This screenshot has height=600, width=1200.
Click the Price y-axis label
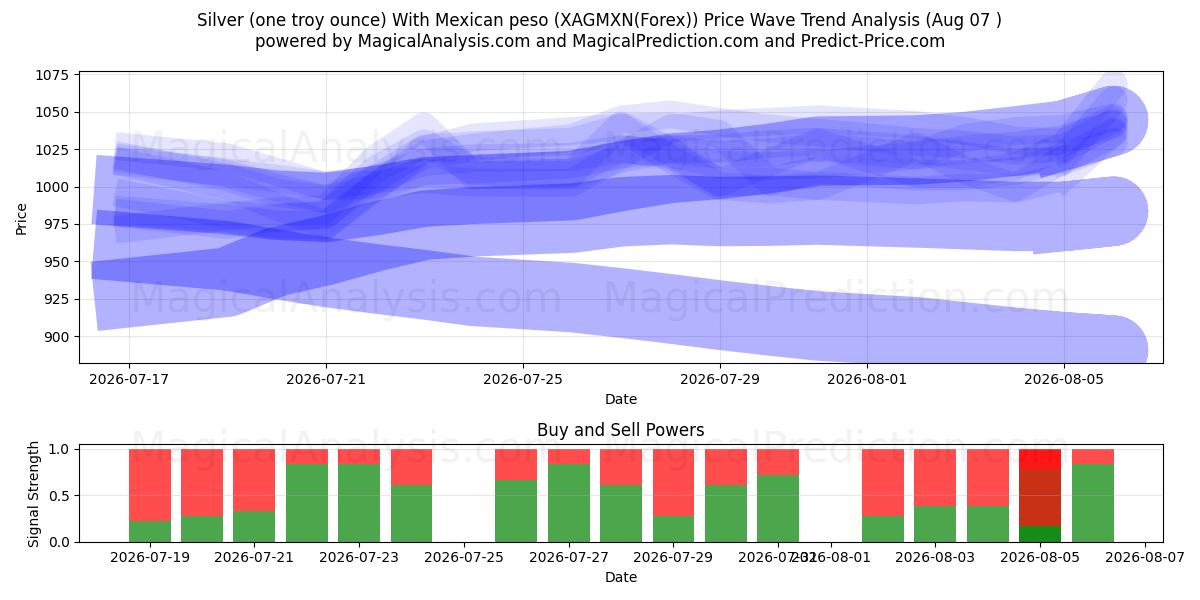(x=22, y=217)
